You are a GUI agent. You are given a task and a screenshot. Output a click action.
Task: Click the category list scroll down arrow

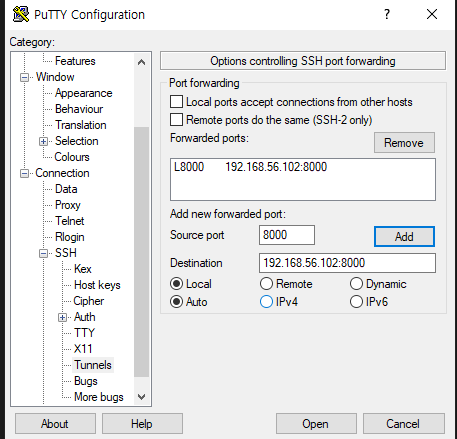point(141,397)
